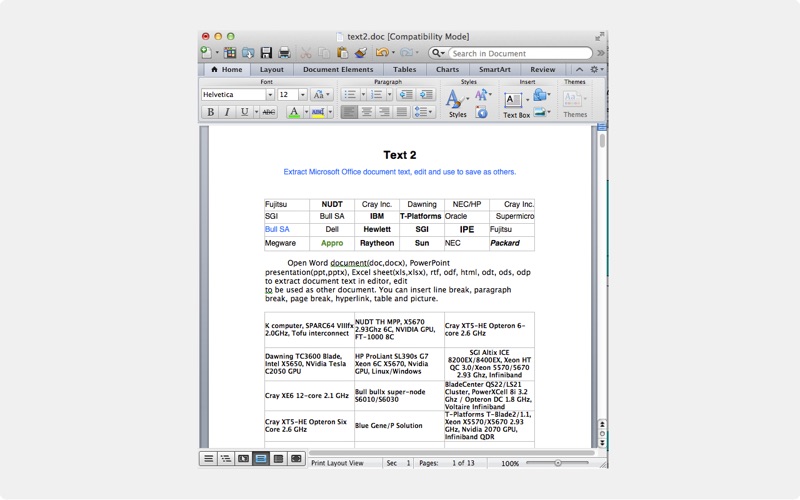Open the Styles quick gallery
The width and height of the screenshot is (800, 500).
pyautogui.click(x=457, y=103)
